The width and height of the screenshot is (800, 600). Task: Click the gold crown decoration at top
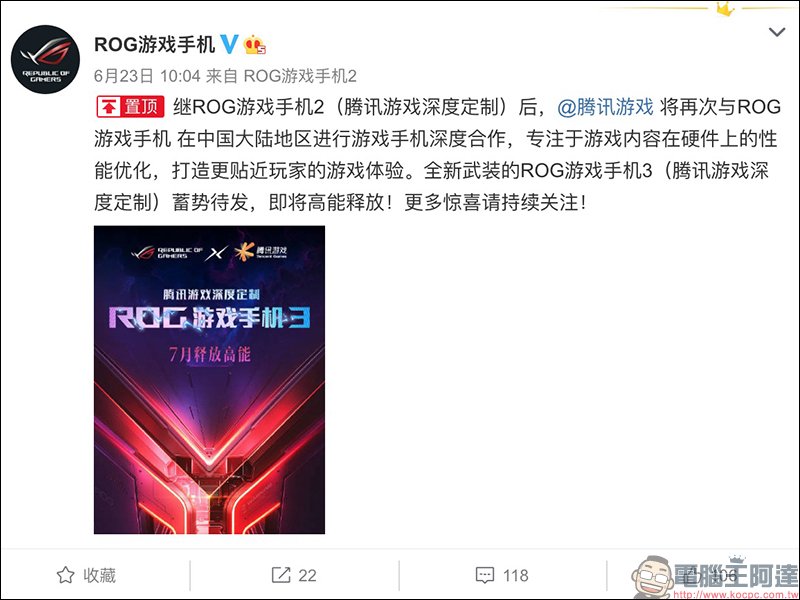[724, 9]
